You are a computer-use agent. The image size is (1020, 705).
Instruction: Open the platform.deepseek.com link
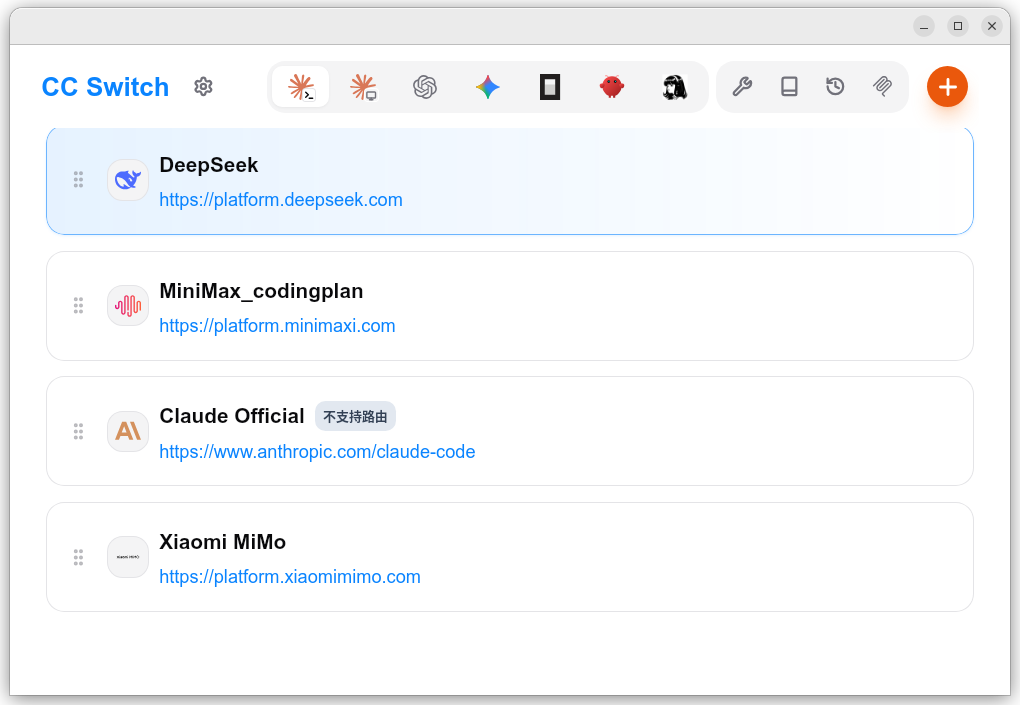pos(281,200)
